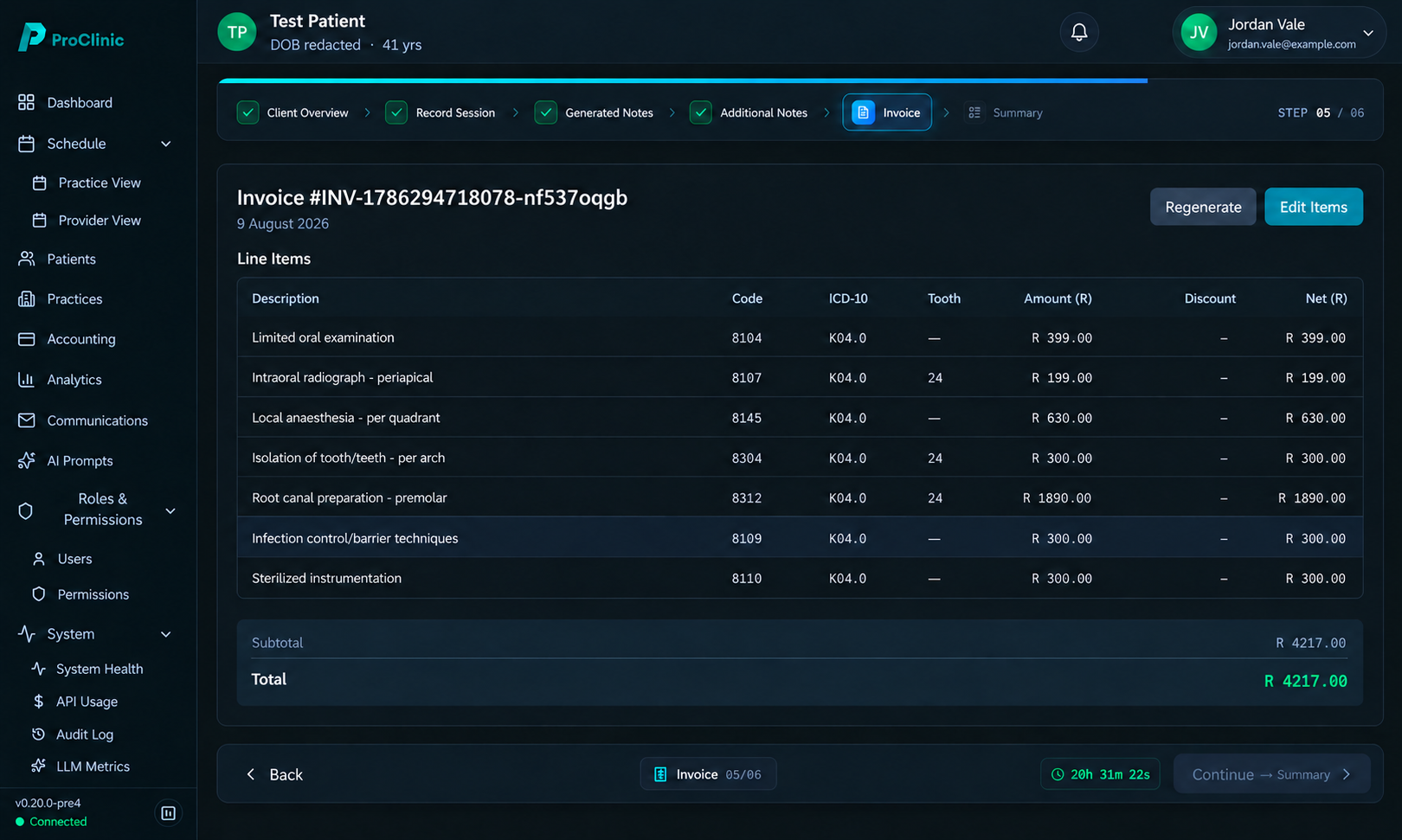Open the Additional Notes step
Image resolution: width=1402 pixels, height=840 pixels.
click(x=749, y=112)
